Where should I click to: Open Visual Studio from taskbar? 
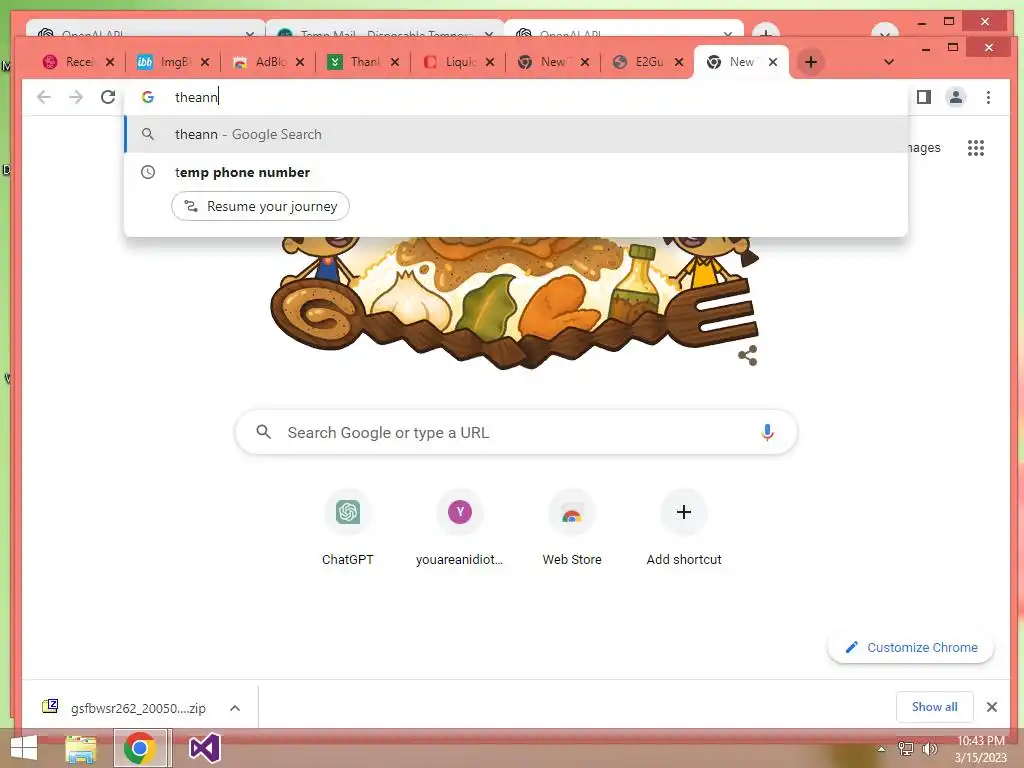[204, 748]
